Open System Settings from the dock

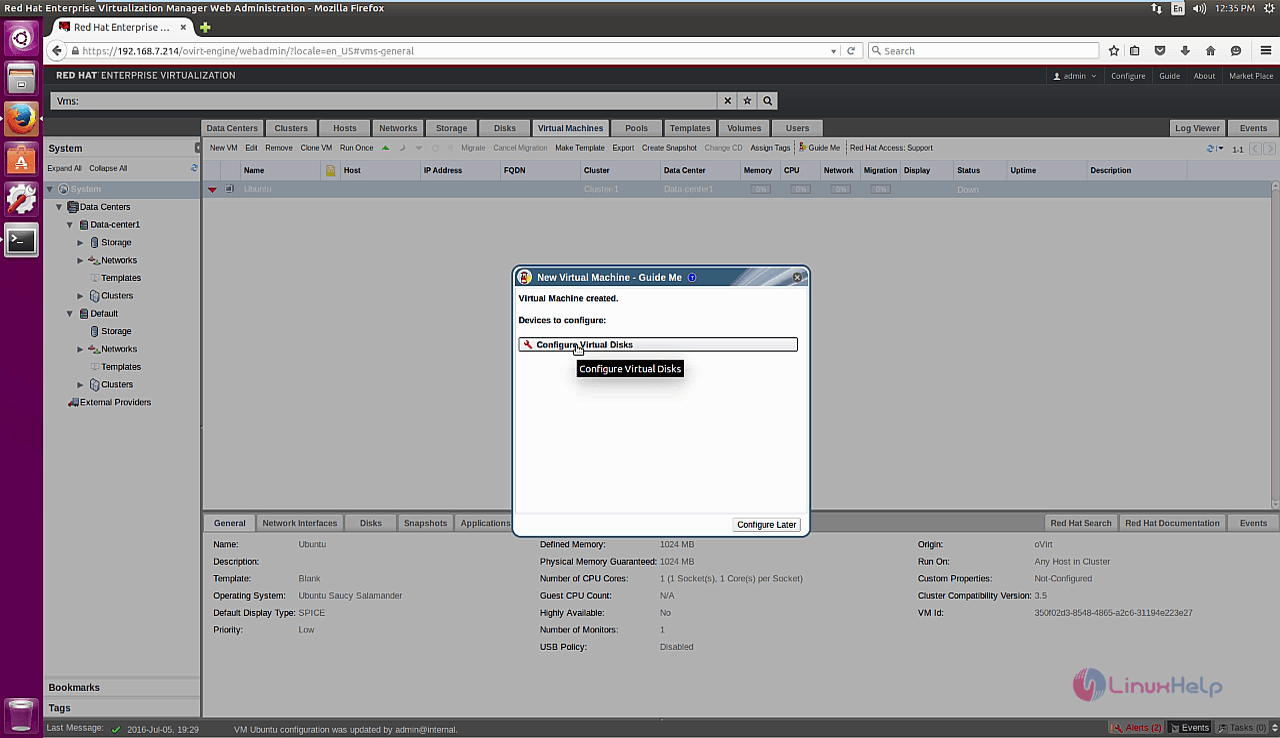pos(21,200)
